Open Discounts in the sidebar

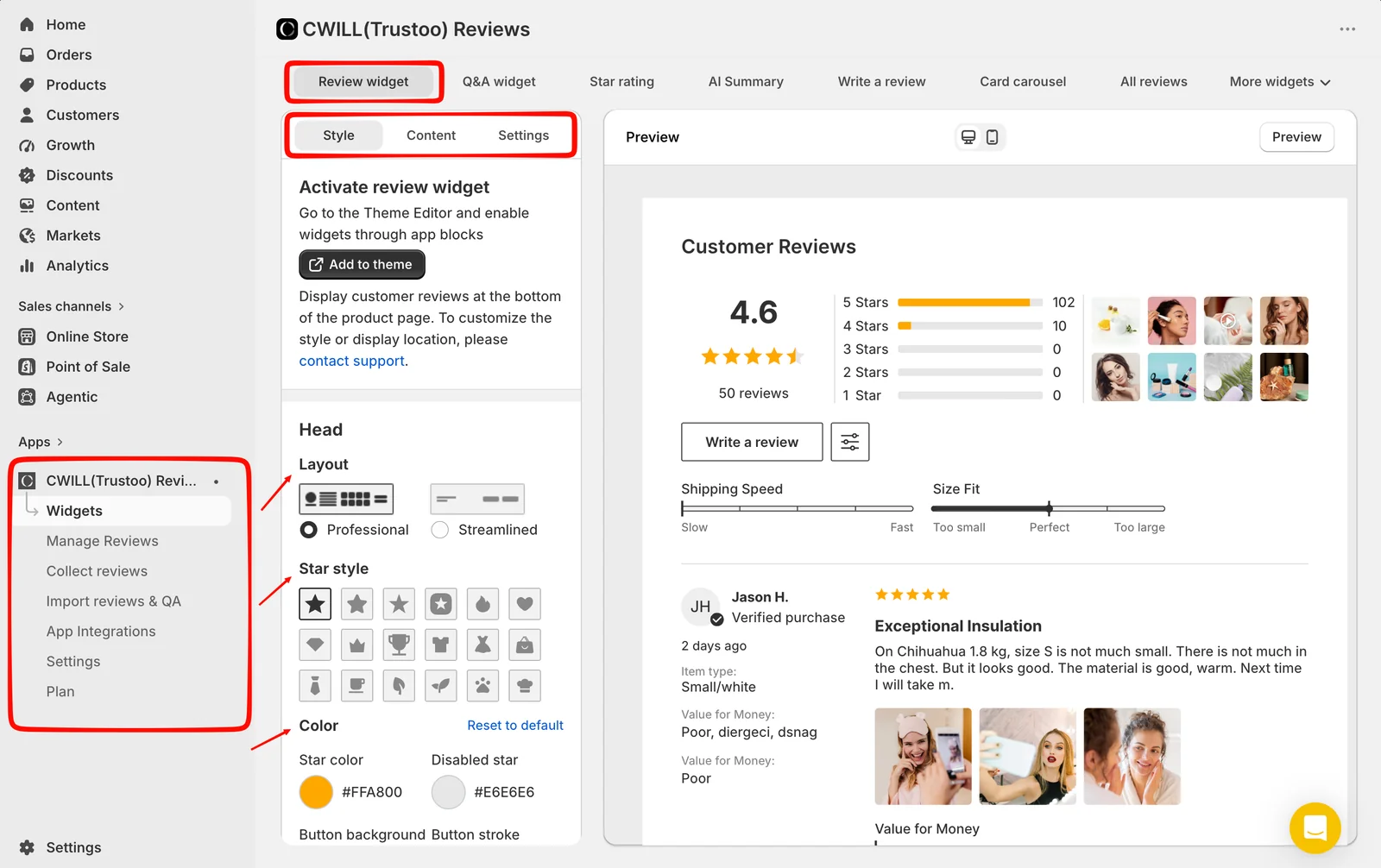pyautogui.click(x=79, y=175)
